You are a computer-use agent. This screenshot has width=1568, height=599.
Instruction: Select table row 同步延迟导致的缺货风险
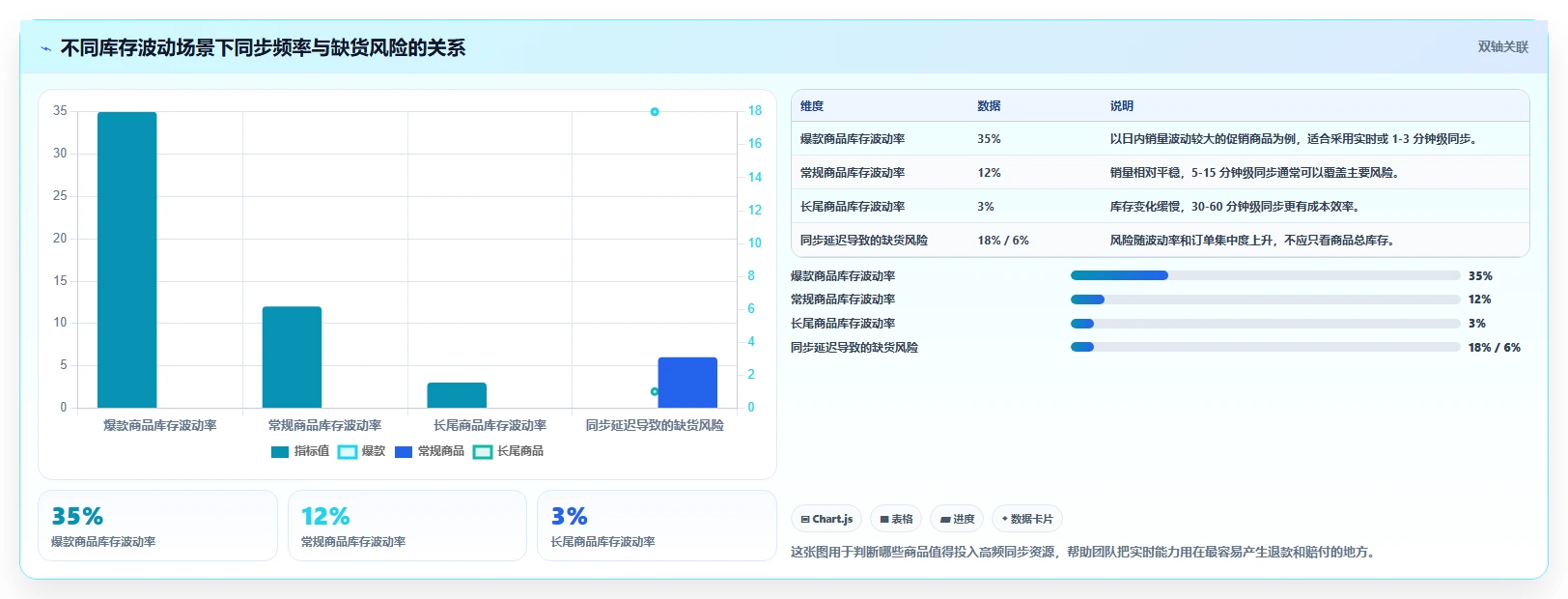point(1161,241)
